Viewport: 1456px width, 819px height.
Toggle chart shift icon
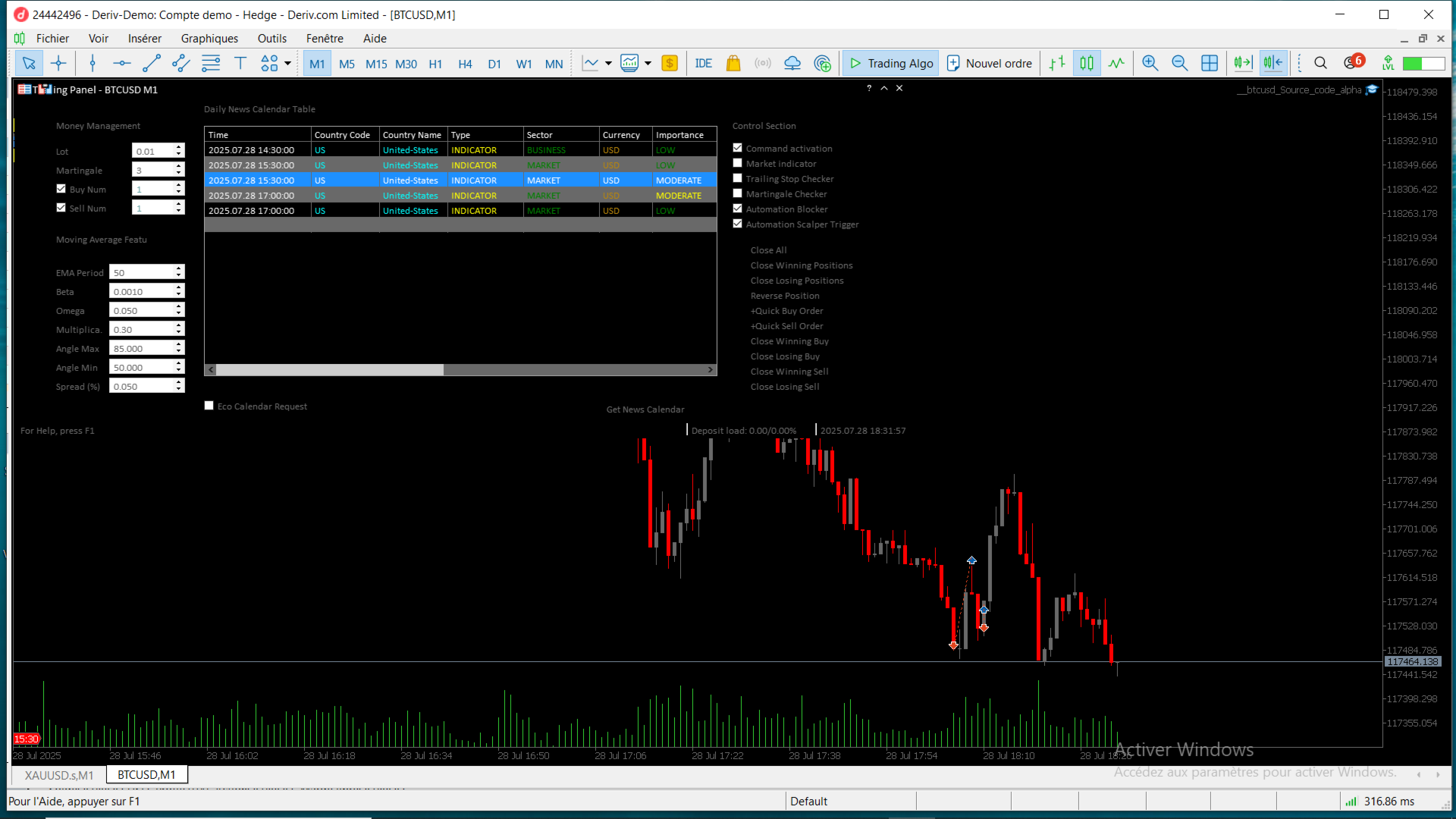click(x=1273, y=64)
